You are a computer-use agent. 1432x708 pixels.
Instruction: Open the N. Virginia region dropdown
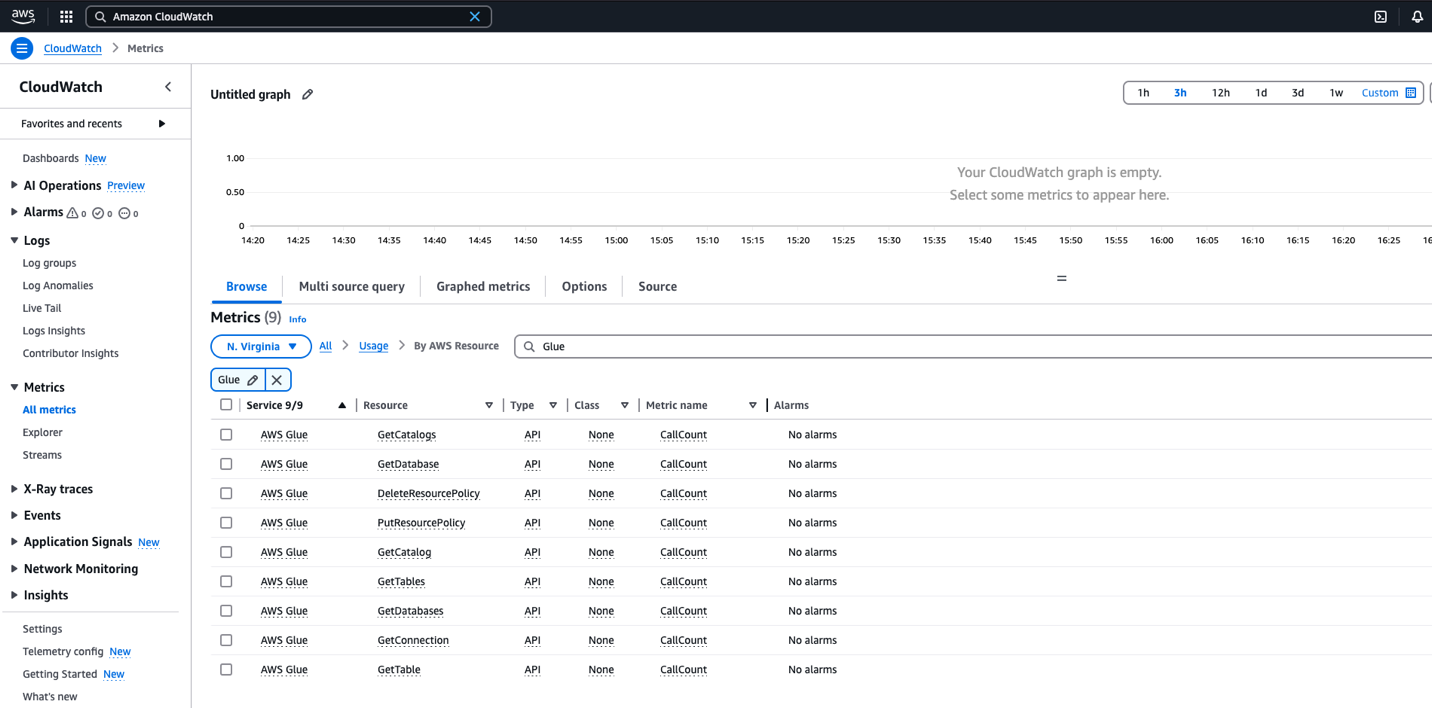point(261,346)
